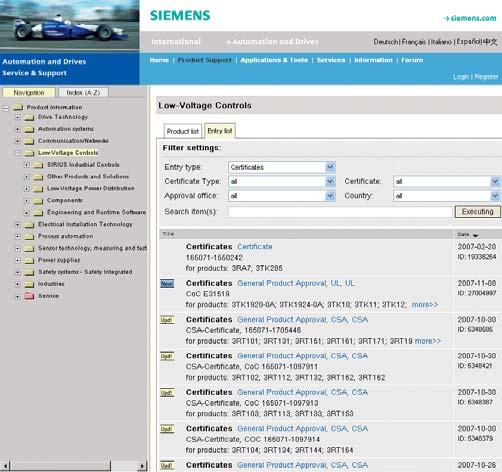Expand Electrical Installation Technology node
The width and height of the screenshot is (502, 472).
tap(18, 225)
